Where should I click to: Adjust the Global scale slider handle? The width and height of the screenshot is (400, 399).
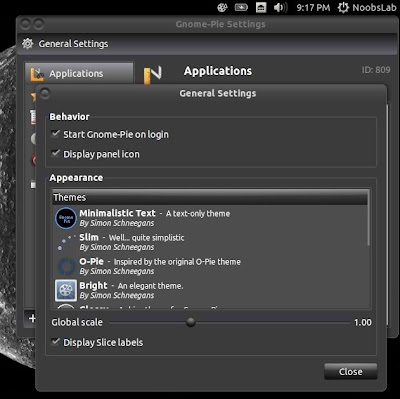click(191, 322)
